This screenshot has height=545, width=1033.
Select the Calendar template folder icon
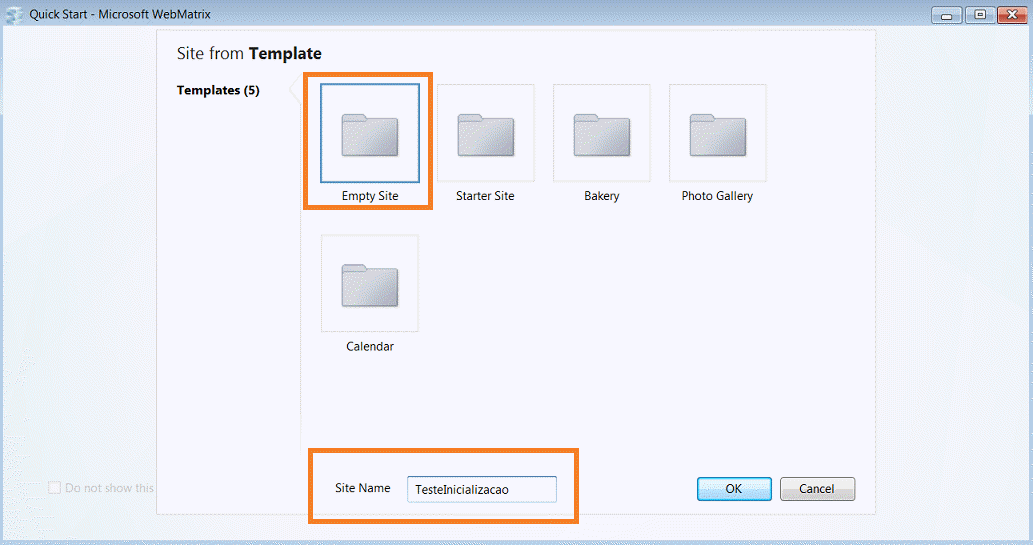(x=370, y=285)
